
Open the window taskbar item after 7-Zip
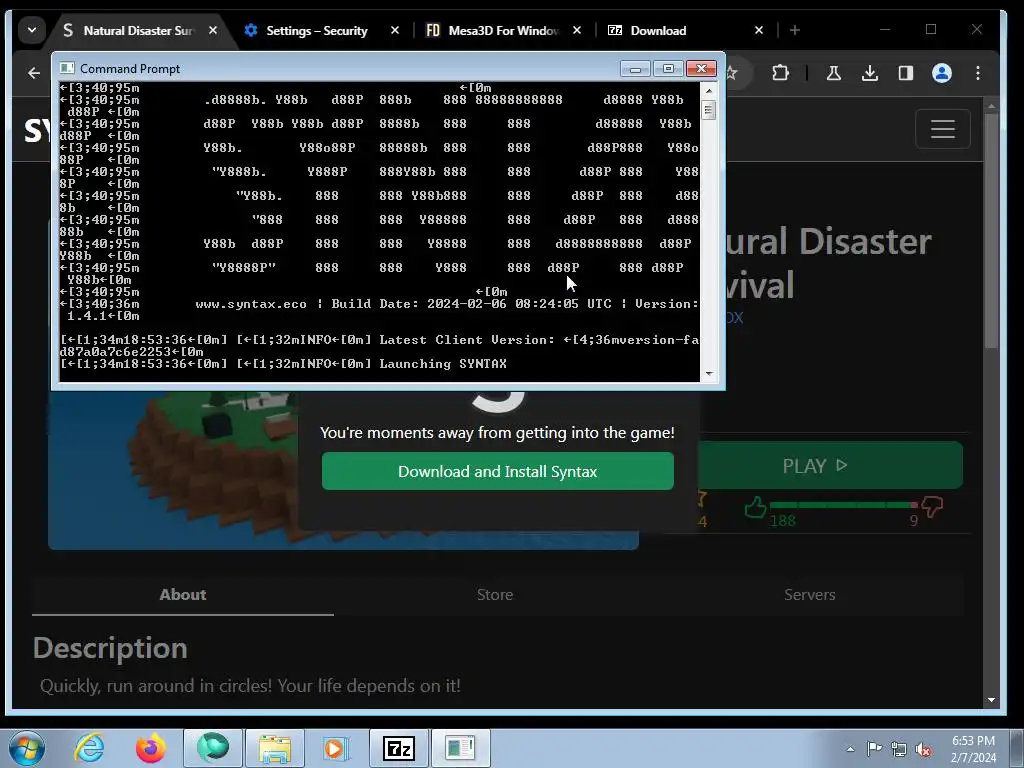pyautogui.click(x=460, y=748)
